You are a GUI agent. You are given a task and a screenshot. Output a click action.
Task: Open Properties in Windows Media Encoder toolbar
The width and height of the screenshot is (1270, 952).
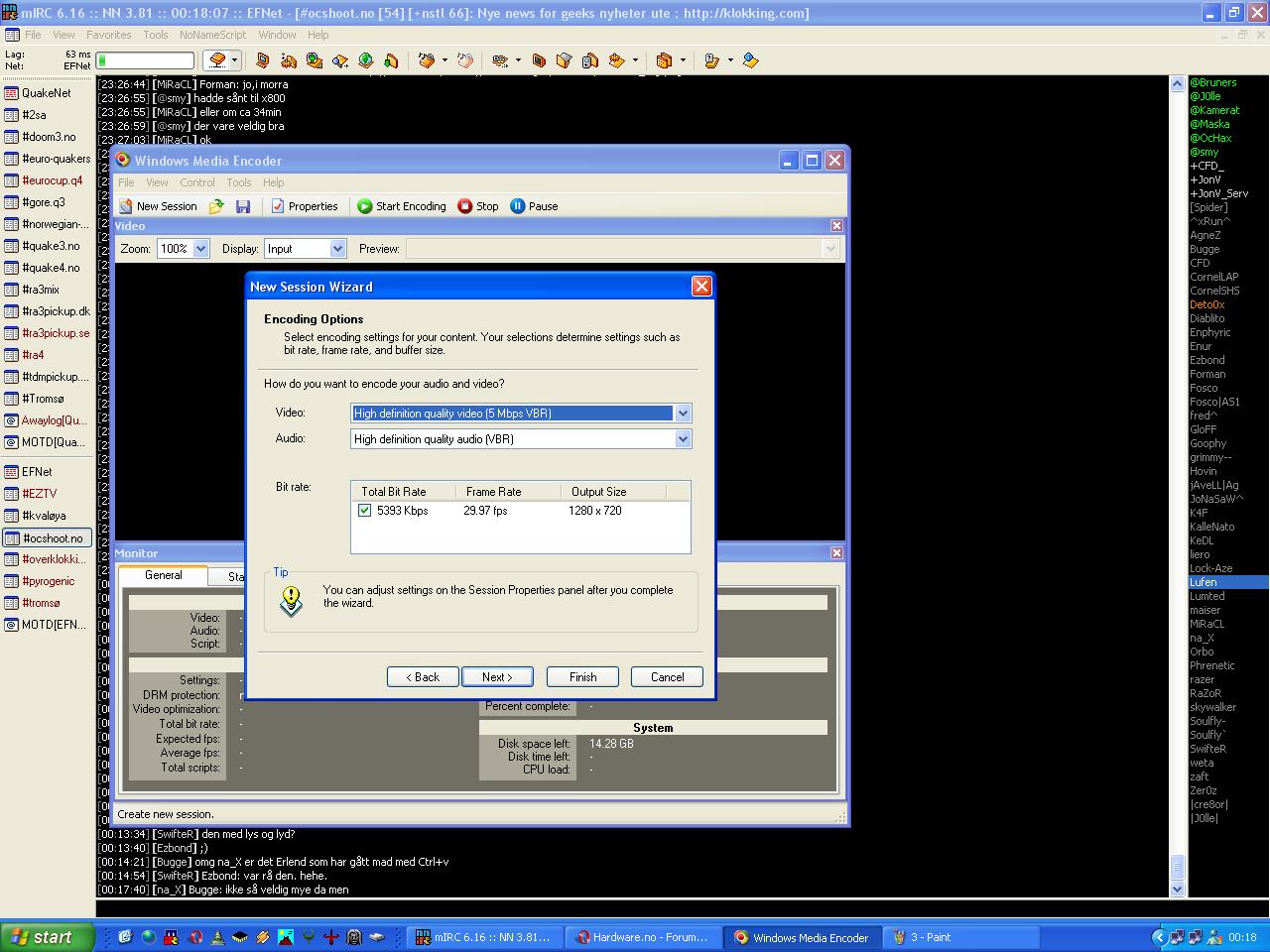[x=305, y=206]
